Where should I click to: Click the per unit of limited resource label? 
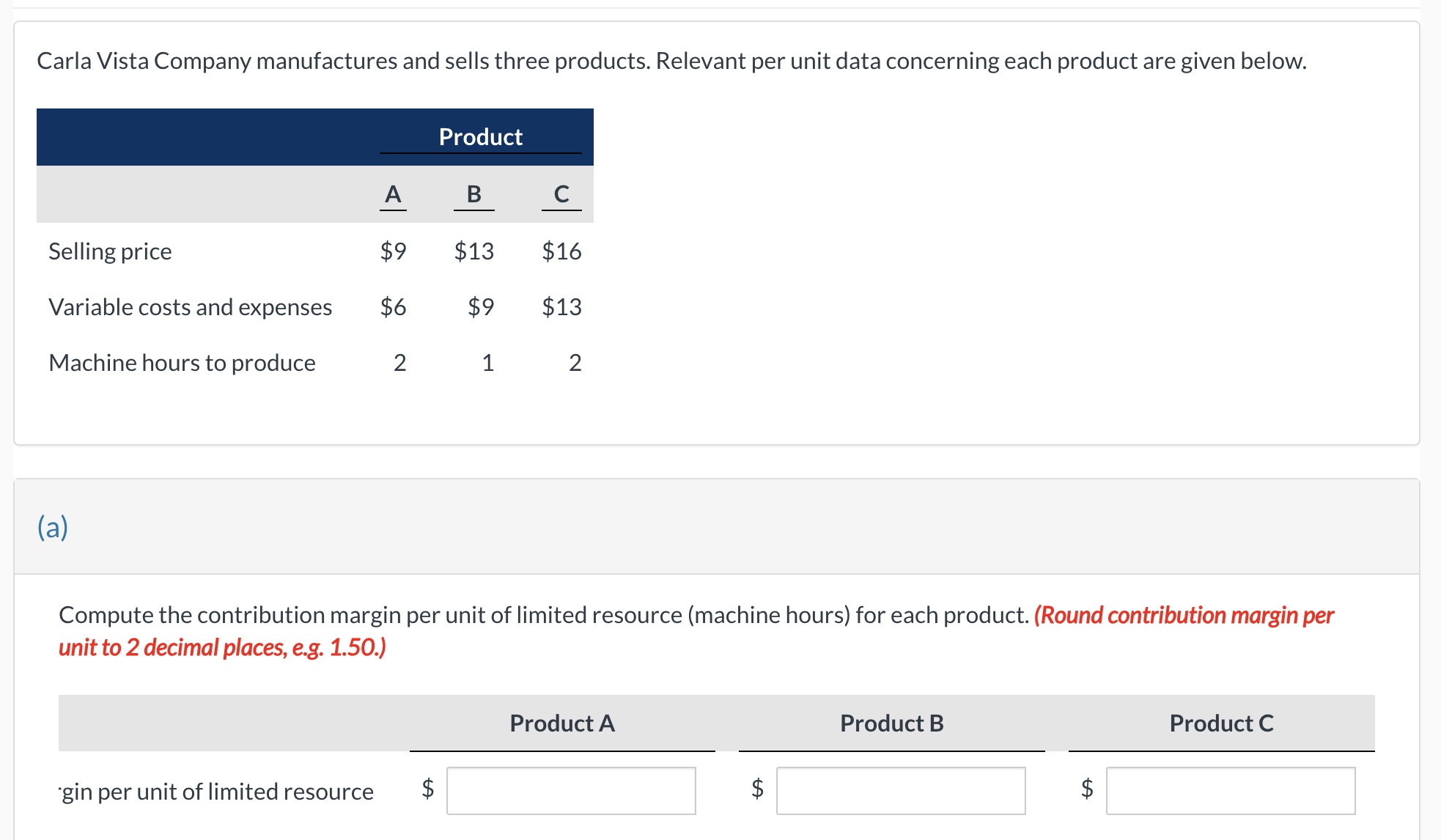coord(217,792)
